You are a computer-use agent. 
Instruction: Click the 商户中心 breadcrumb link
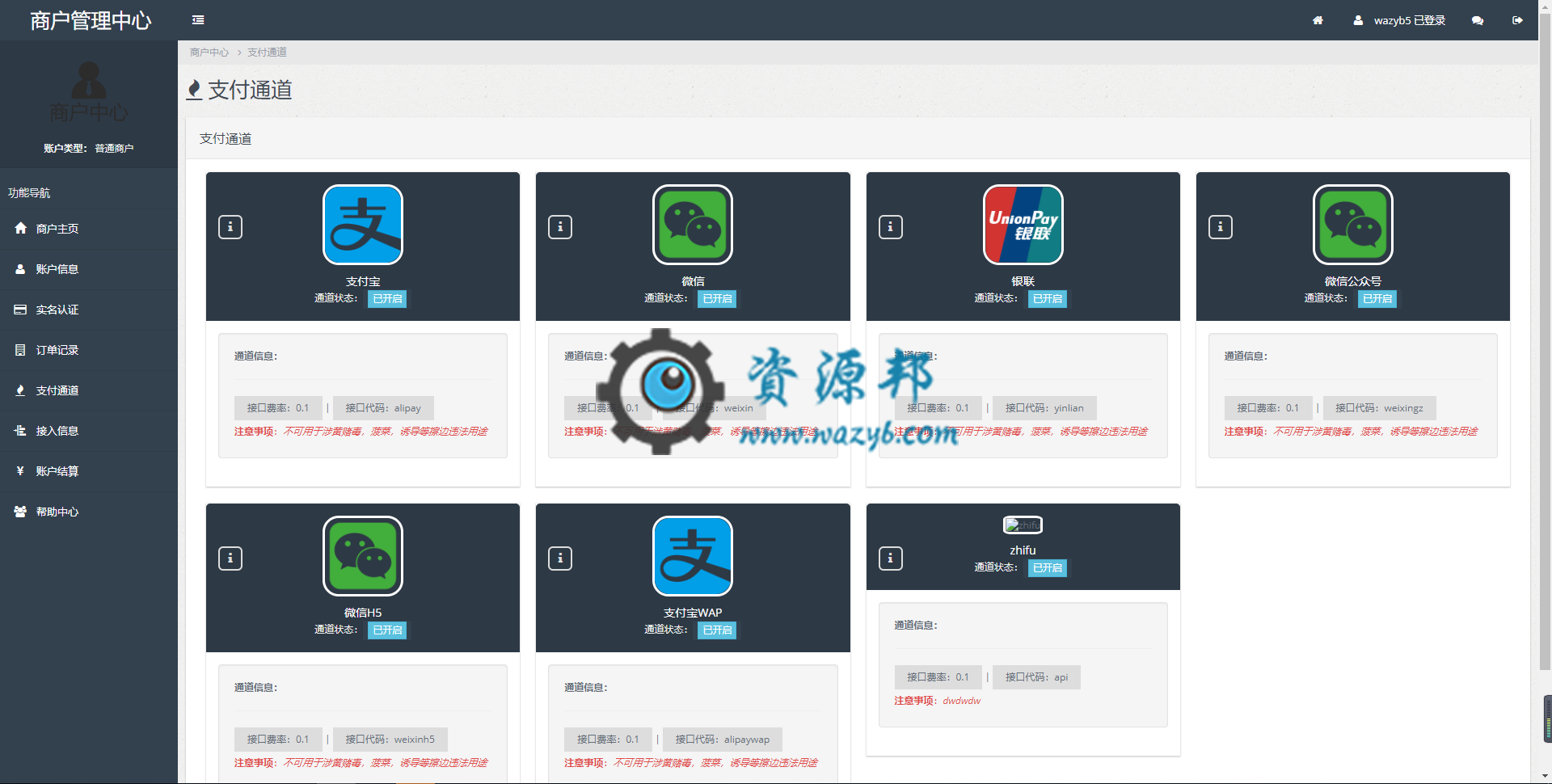coord(209,53)
